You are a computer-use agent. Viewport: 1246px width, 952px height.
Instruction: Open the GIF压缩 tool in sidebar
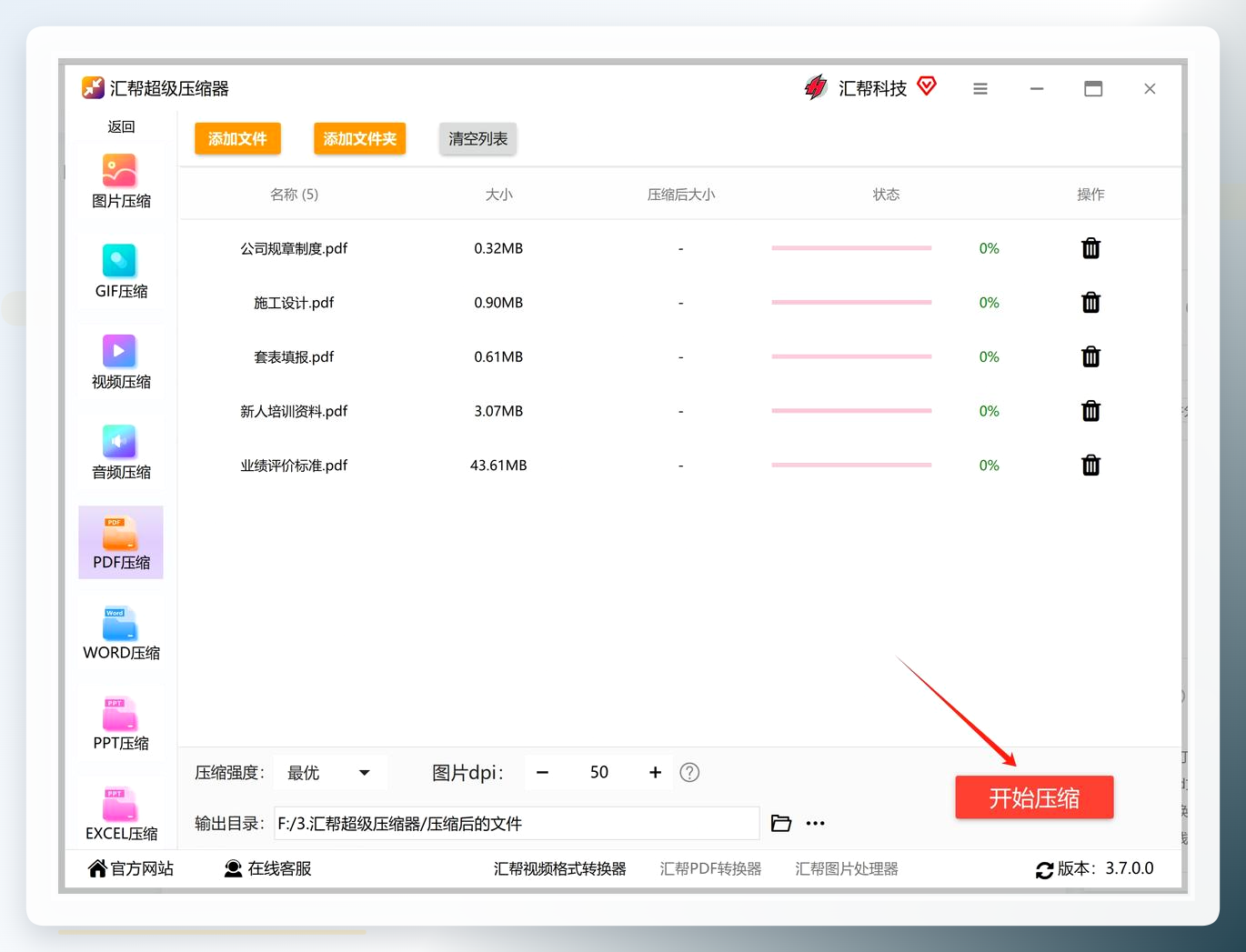[121, 272]
